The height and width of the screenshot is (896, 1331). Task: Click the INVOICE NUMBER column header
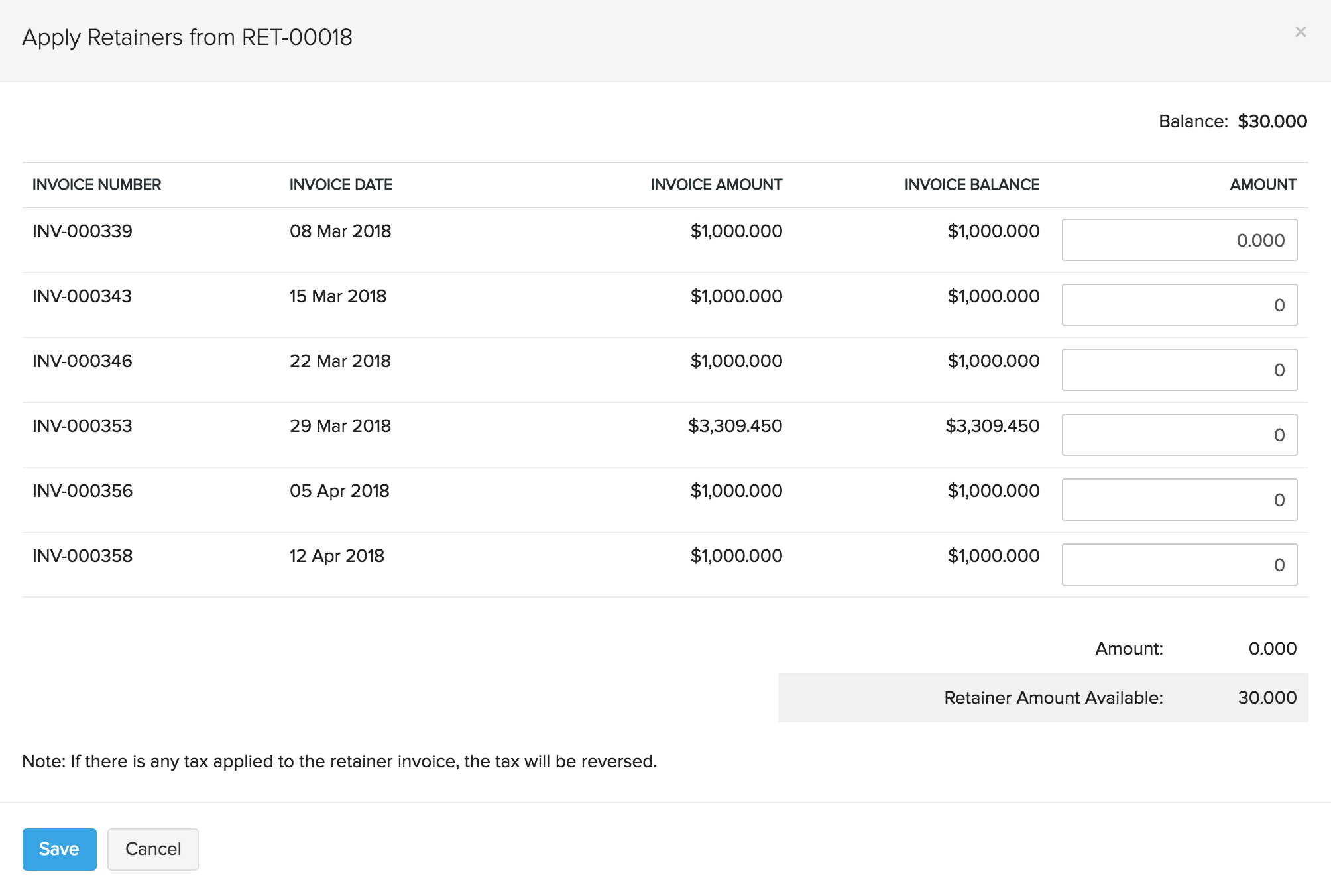(97, 184)
